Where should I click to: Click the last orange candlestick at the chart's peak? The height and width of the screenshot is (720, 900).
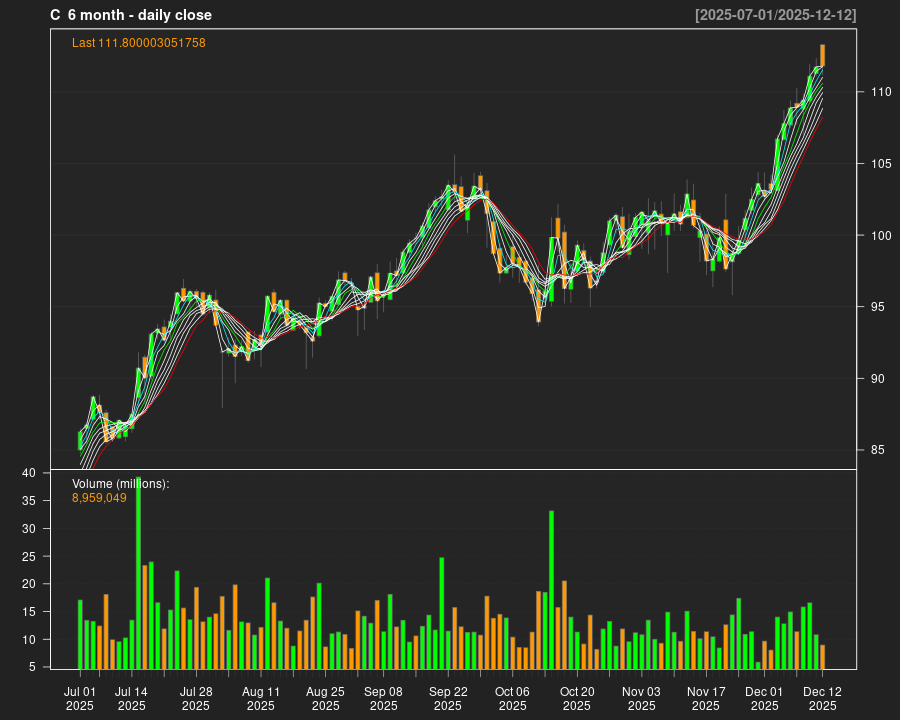[x=822, y=55]
